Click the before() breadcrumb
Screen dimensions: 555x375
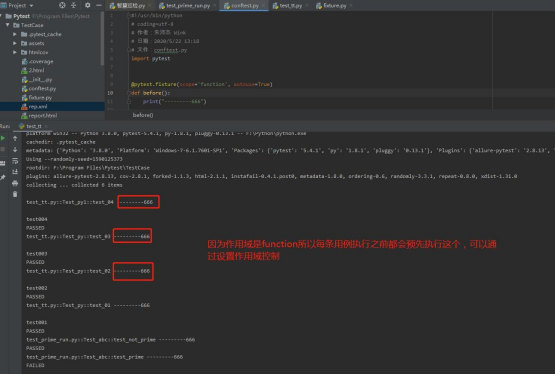coord(143,115)
